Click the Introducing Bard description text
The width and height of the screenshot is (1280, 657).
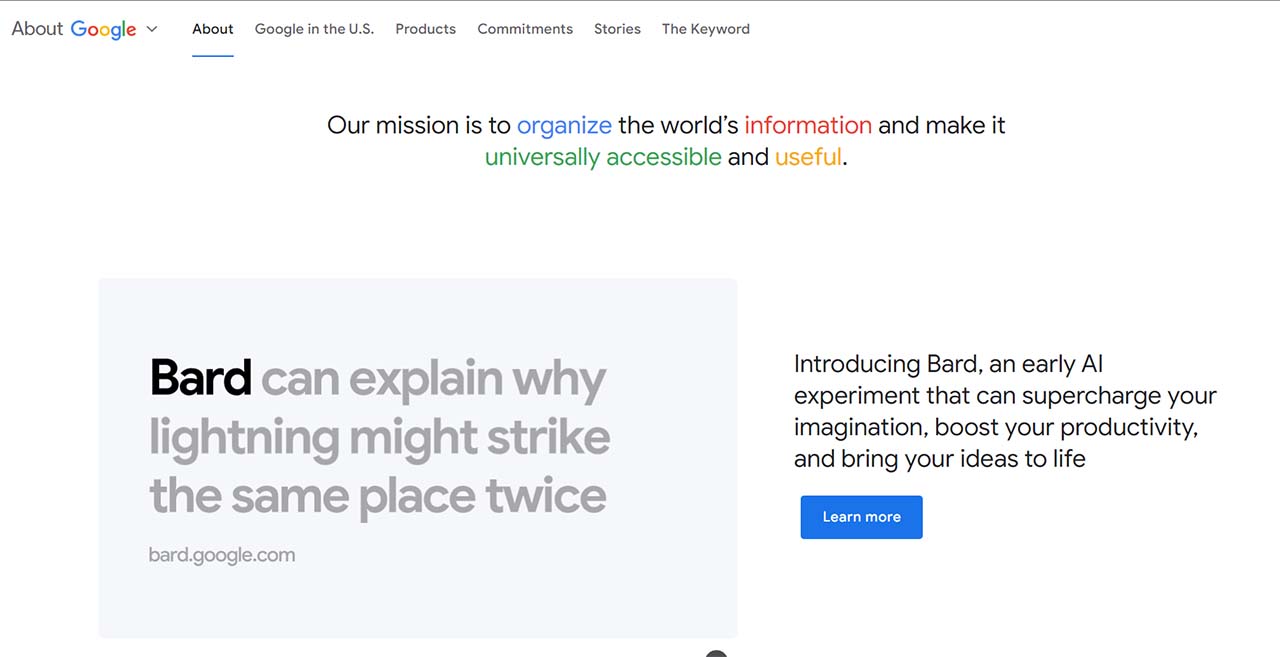coord(1005,411)
